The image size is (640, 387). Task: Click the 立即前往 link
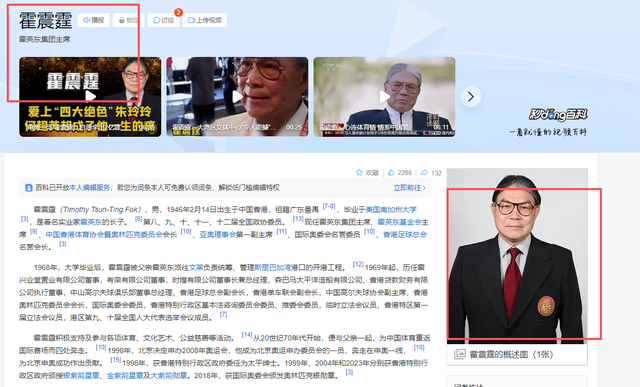(409, 188)
